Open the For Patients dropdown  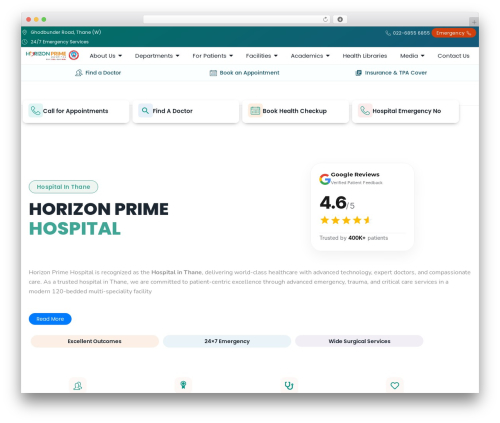pyautogui.click(x=212, y=56)
